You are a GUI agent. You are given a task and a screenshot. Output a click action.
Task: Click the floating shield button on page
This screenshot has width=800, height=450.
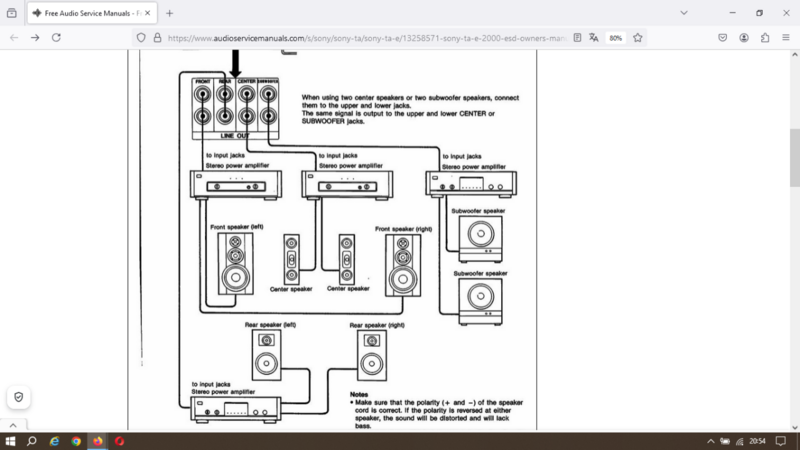click(19, 397)
